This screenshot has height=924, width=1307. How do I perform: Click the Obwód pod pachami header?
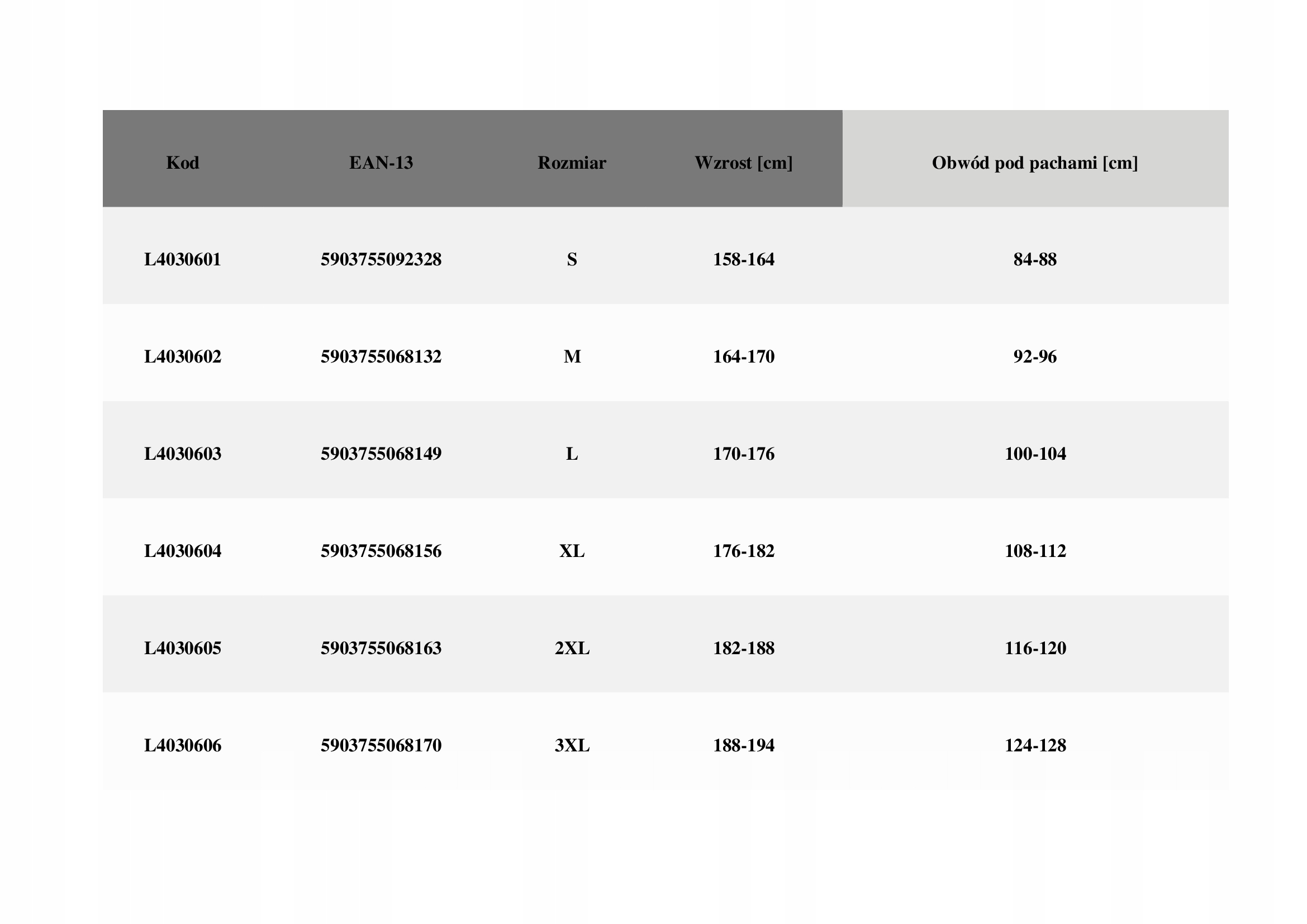click(x=1034, y=163)
